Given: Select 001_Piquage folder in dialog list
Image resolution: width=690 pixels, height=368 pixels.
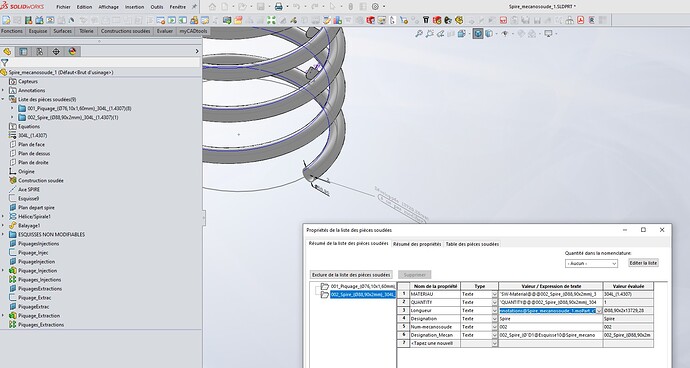Looking at the screenshot, I should 358,286.
